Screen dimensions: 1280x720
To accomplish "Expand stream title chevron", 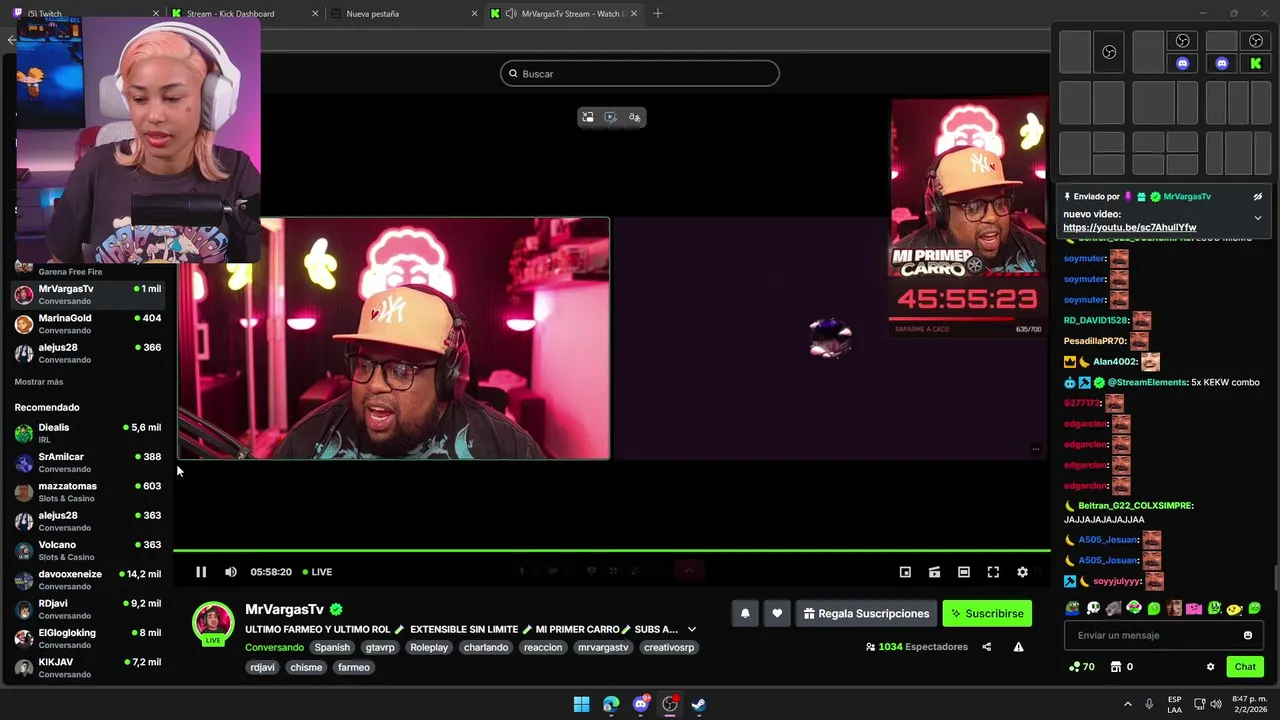I will [x=691, y=630].
